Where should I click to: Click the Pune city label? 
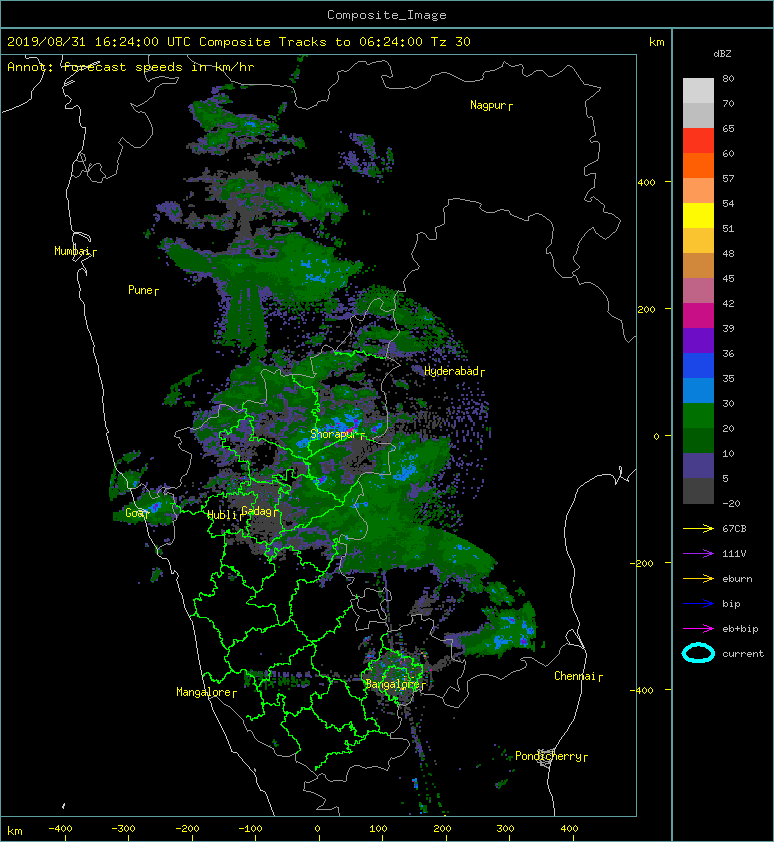143,291
